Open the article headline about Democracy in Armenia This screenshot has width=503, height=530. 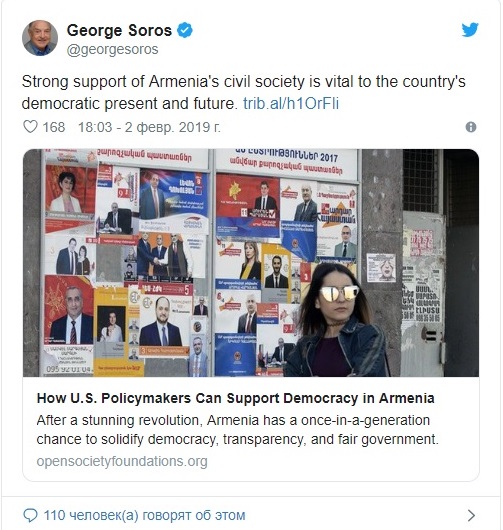click(235, 398)
